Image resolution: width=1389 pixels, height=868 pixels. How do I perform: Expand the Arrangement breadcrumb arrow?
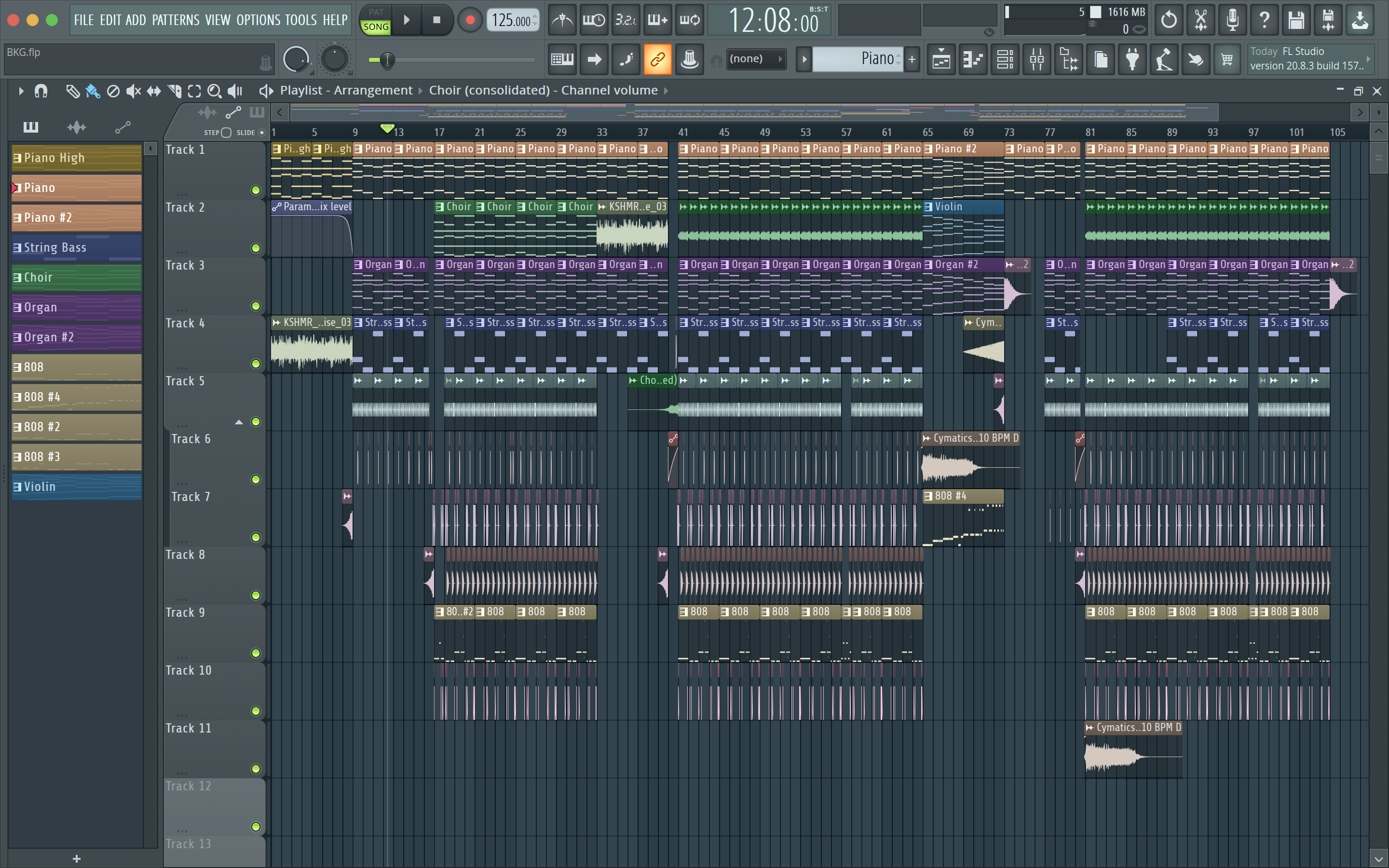(421, 91)
